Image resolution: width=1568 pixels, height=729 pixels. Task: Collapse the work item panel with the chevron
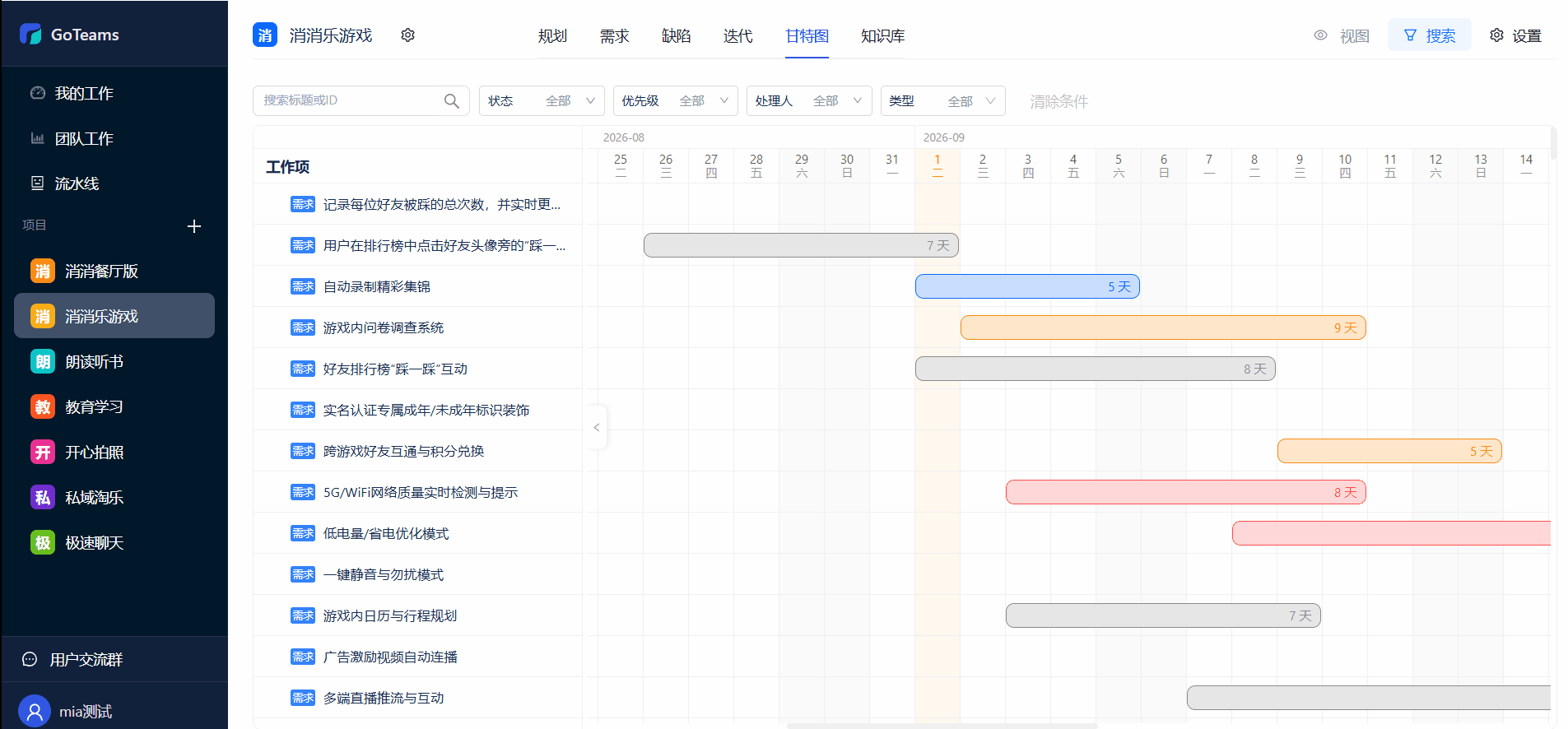(x=597, y=427)
